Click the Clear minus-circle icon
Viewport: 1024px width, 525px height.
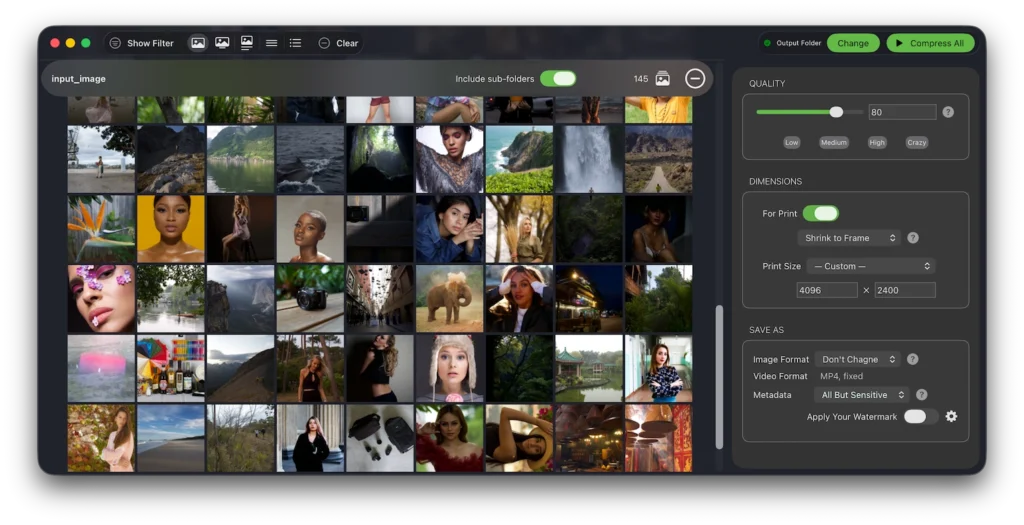point(324,43)
